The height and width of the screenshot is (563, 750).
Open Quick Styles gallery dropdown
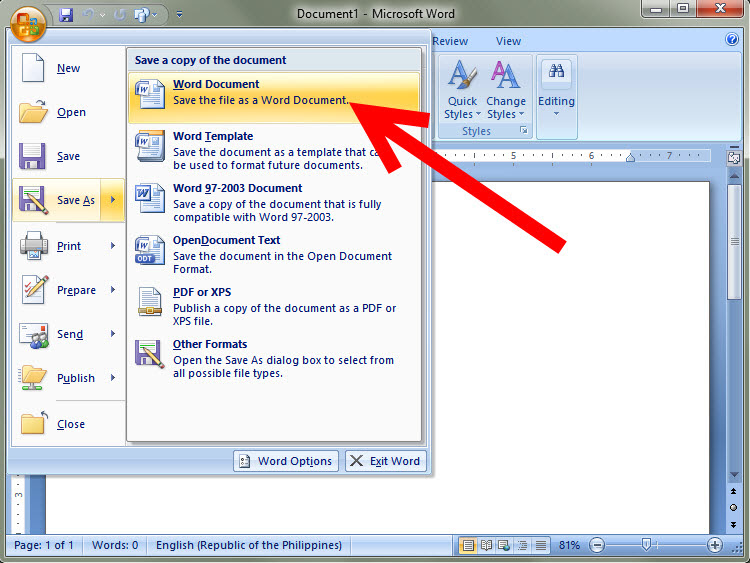click(462, 90)
